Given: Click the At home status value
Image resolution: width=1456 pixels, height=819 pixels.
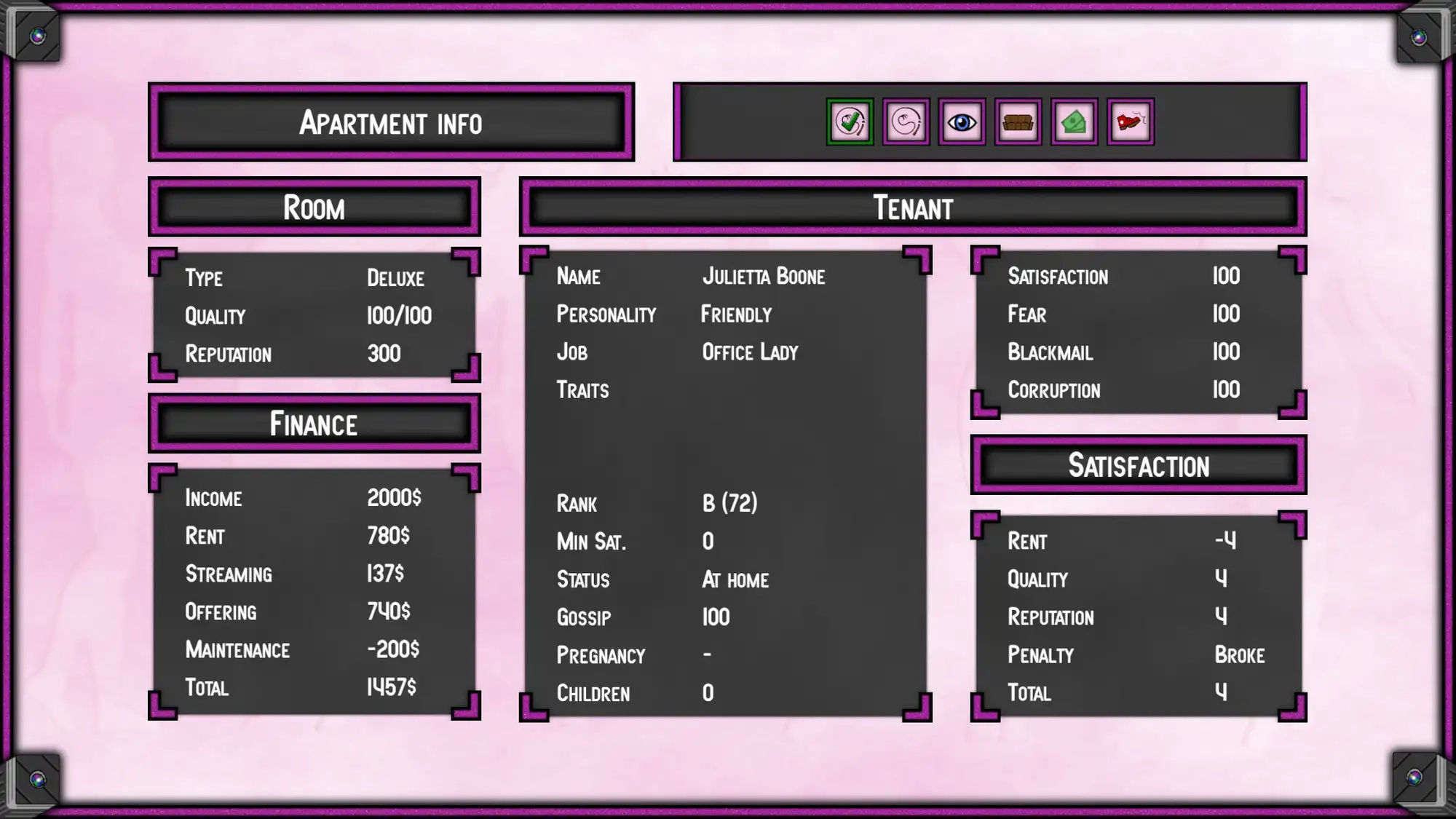Looking at the screenshot, I should [735, 579].
